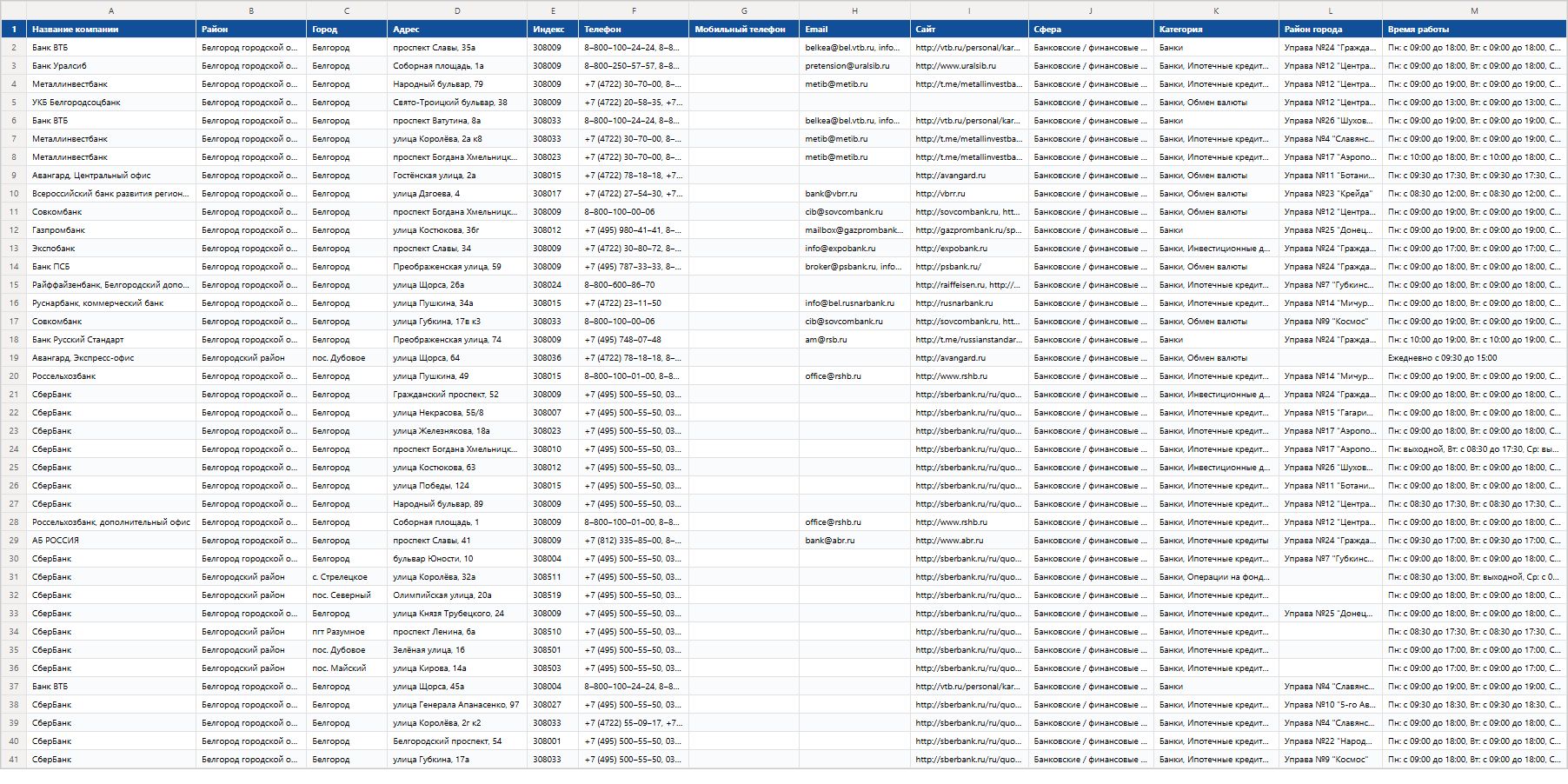Click the "Email" header cell
Screen dimensions: 1568x784
pyautogui.click(x=854, y=29)
